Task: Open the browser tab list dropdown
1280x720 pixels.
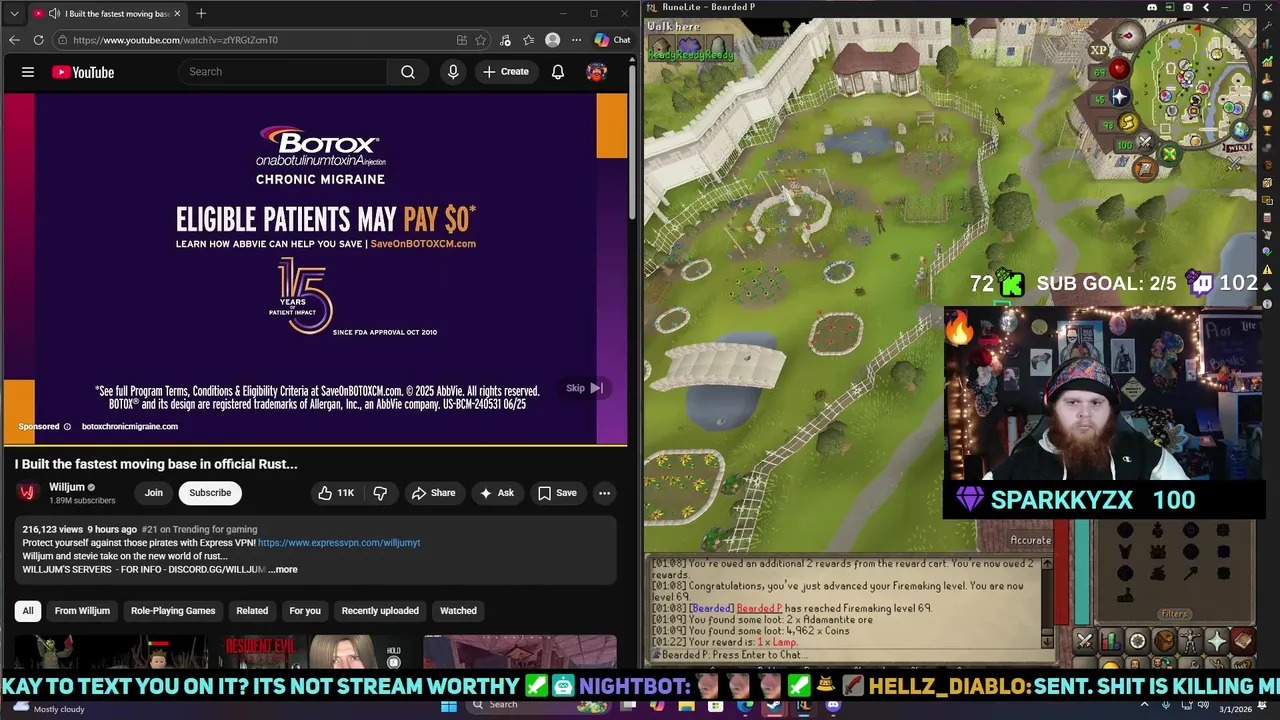Action: [14, 13]
